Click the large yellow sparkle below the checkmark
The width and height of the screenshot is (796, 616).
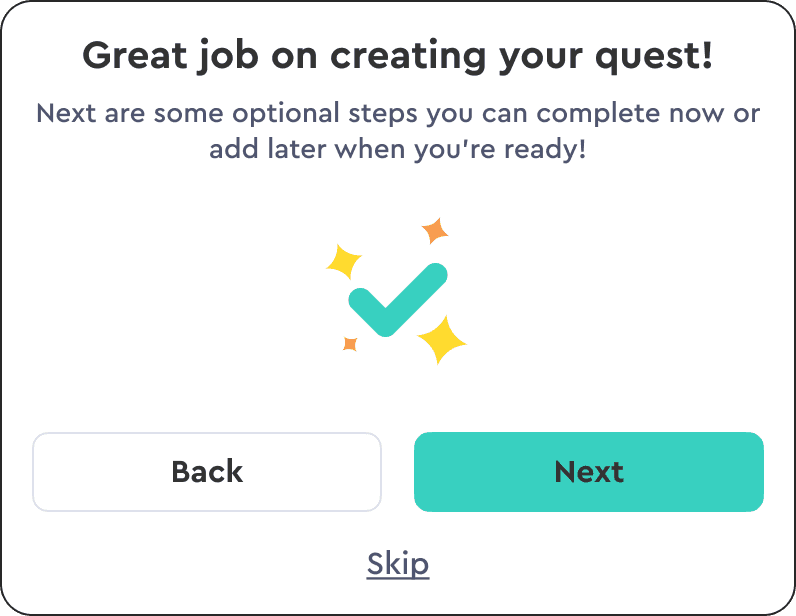point(442,340)
